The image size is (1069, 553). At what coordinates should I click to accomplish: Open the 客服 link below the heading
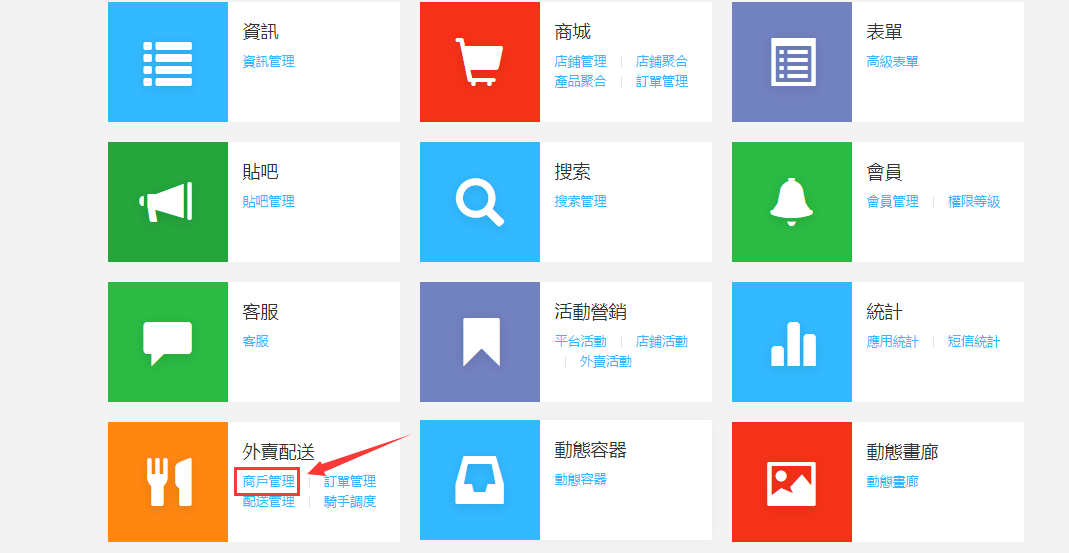coord(256,341)
